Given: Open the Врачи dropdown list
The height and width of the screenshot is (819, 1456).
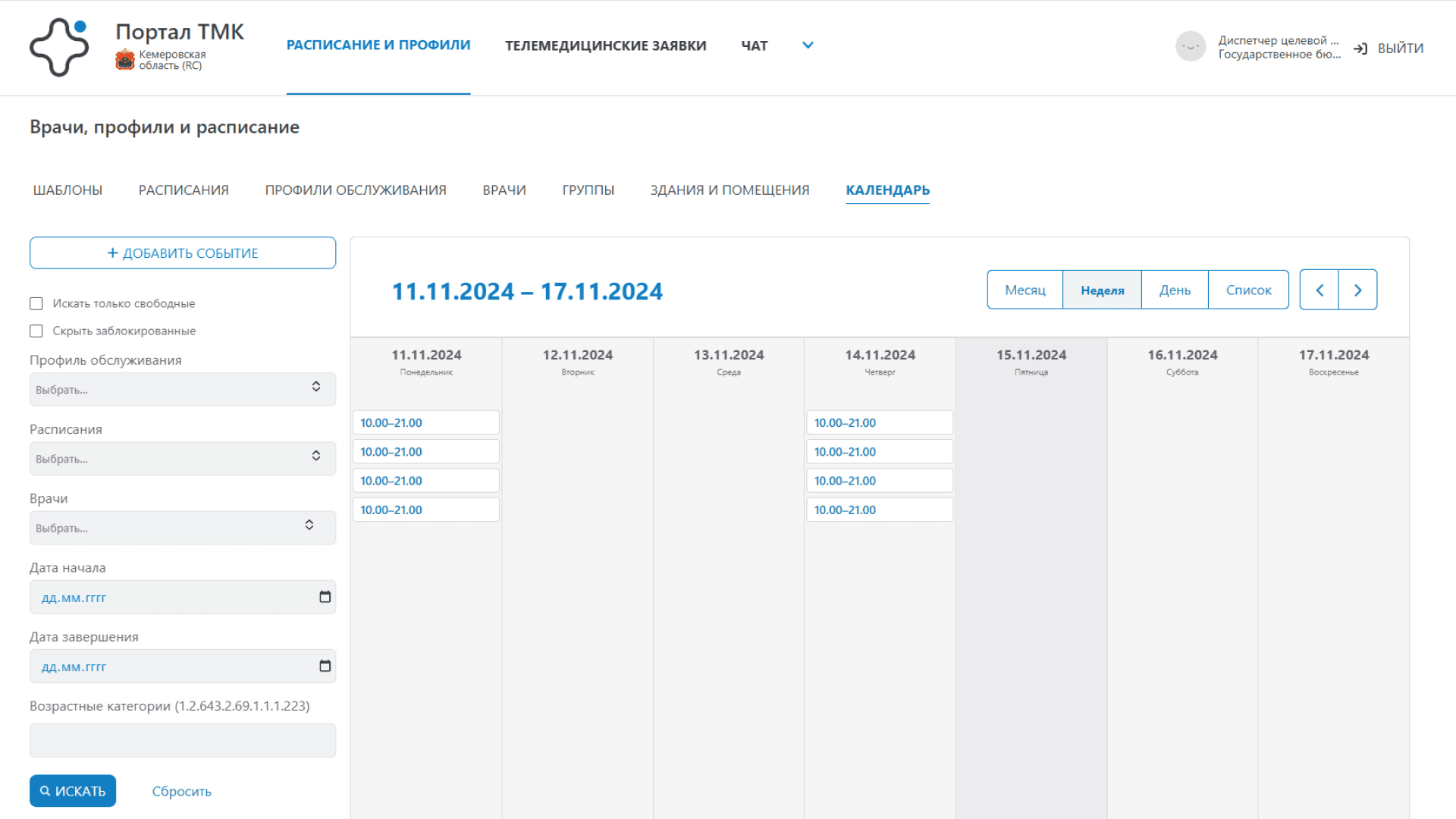Looking at the screenshot, I should pyautogui.click(x=182, y=528).
